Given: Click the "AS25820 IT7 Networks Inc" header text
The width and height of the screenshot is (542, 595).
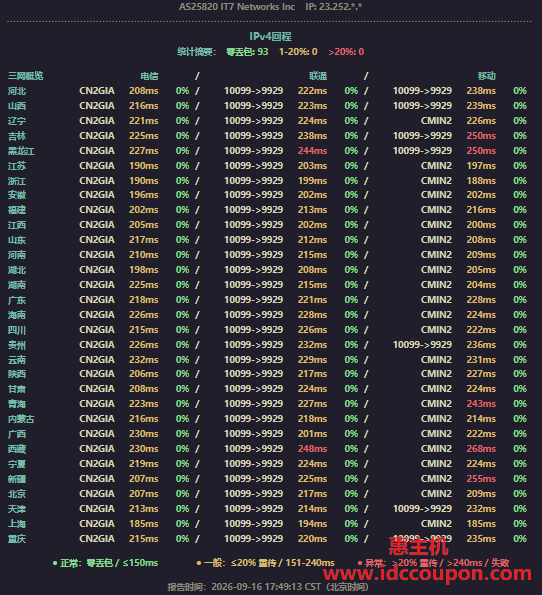Looking at the screenshot, I should tap(237, 7).
